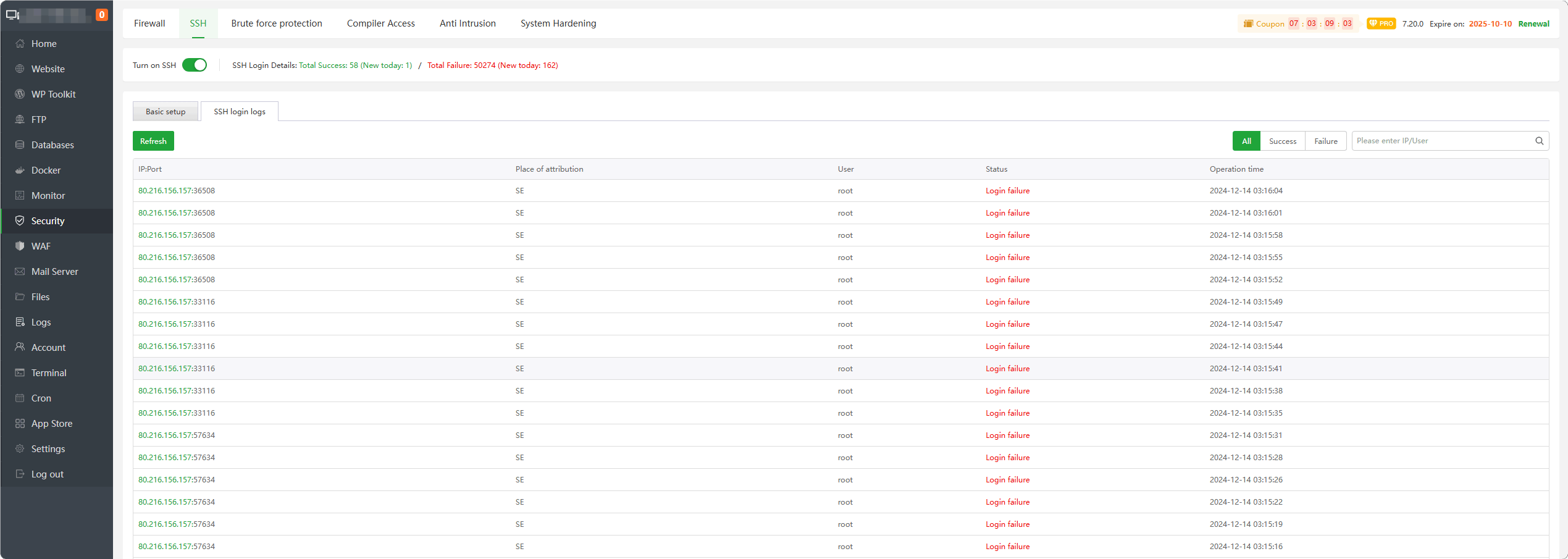Open the Mail Server envelope icon

[x=20, y=271]
